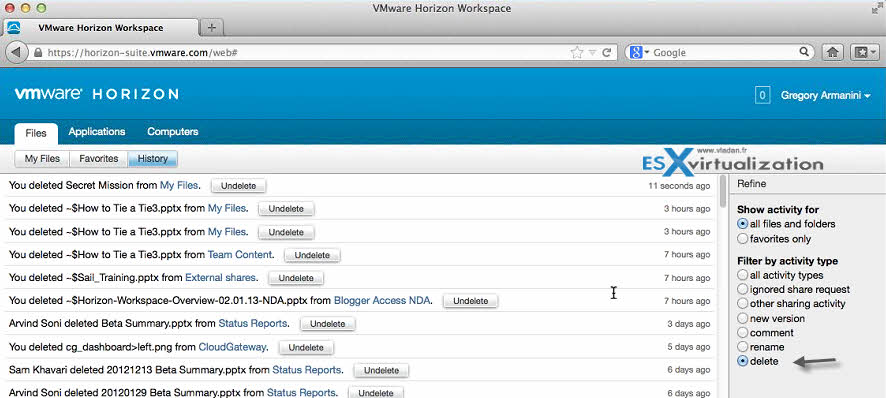Screen dimensions: 886x398
Task: Open notifications counter box showing 0
Action: point(762,96)
